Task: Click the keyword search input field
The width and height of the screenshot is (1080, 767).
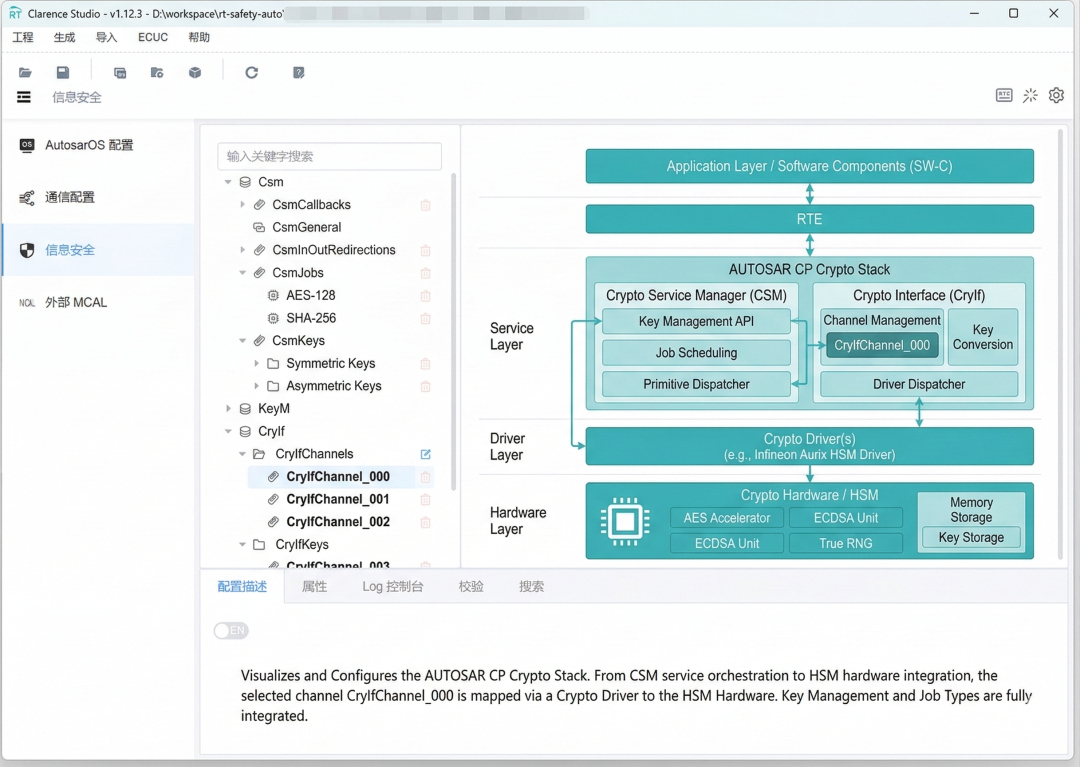Action: (x=329, y=156)
